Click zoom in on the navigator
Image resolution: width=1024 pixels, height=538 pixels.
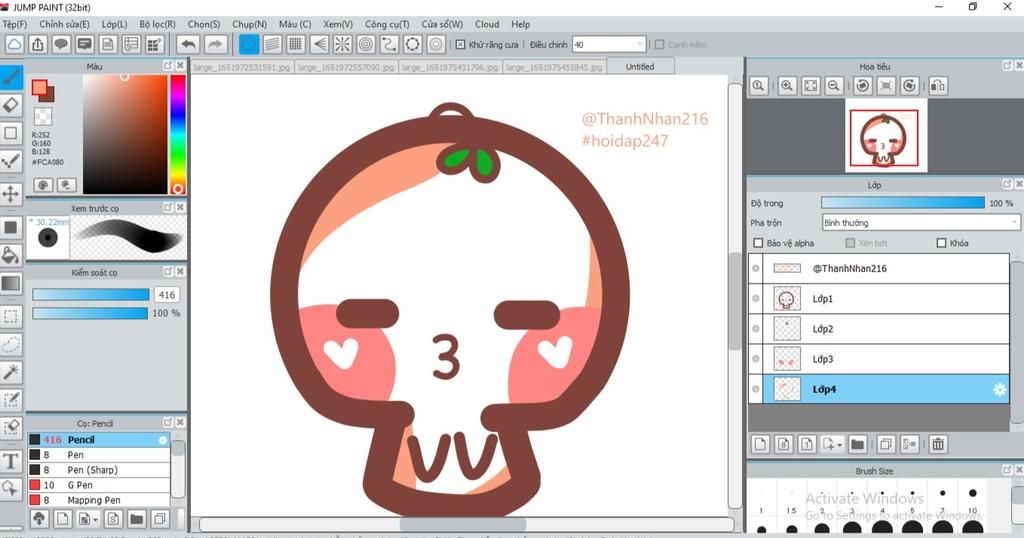click(x=787, y=86)
